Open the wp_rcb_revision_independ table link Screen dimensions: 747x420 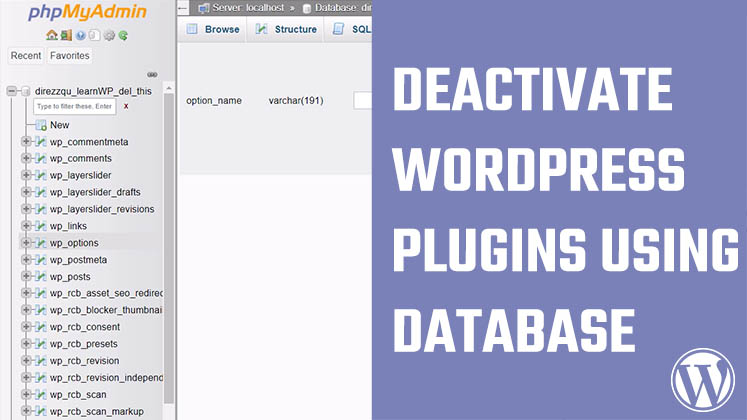[x=106, y=378]
